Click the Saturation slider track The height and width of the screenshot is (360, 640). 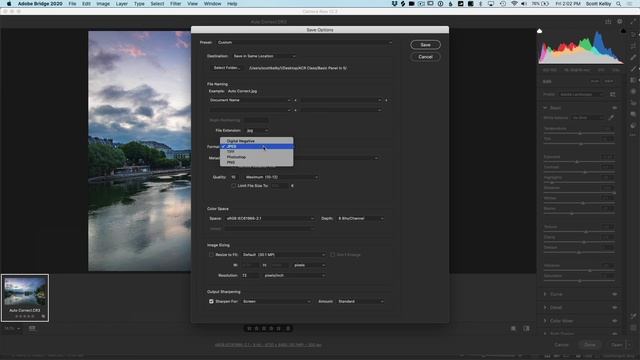pyautogui.click(x=579, y=281)
